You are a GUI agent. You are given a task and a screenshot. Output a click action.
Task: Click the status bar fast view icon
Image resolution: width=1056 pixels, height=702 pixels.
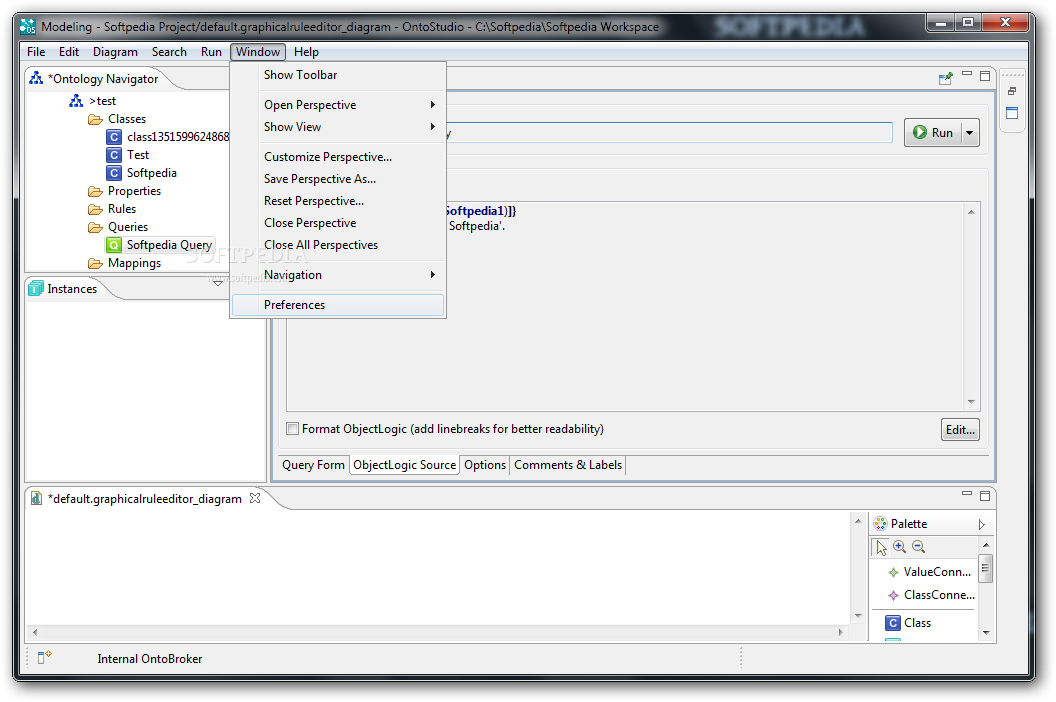pos(44,658)
